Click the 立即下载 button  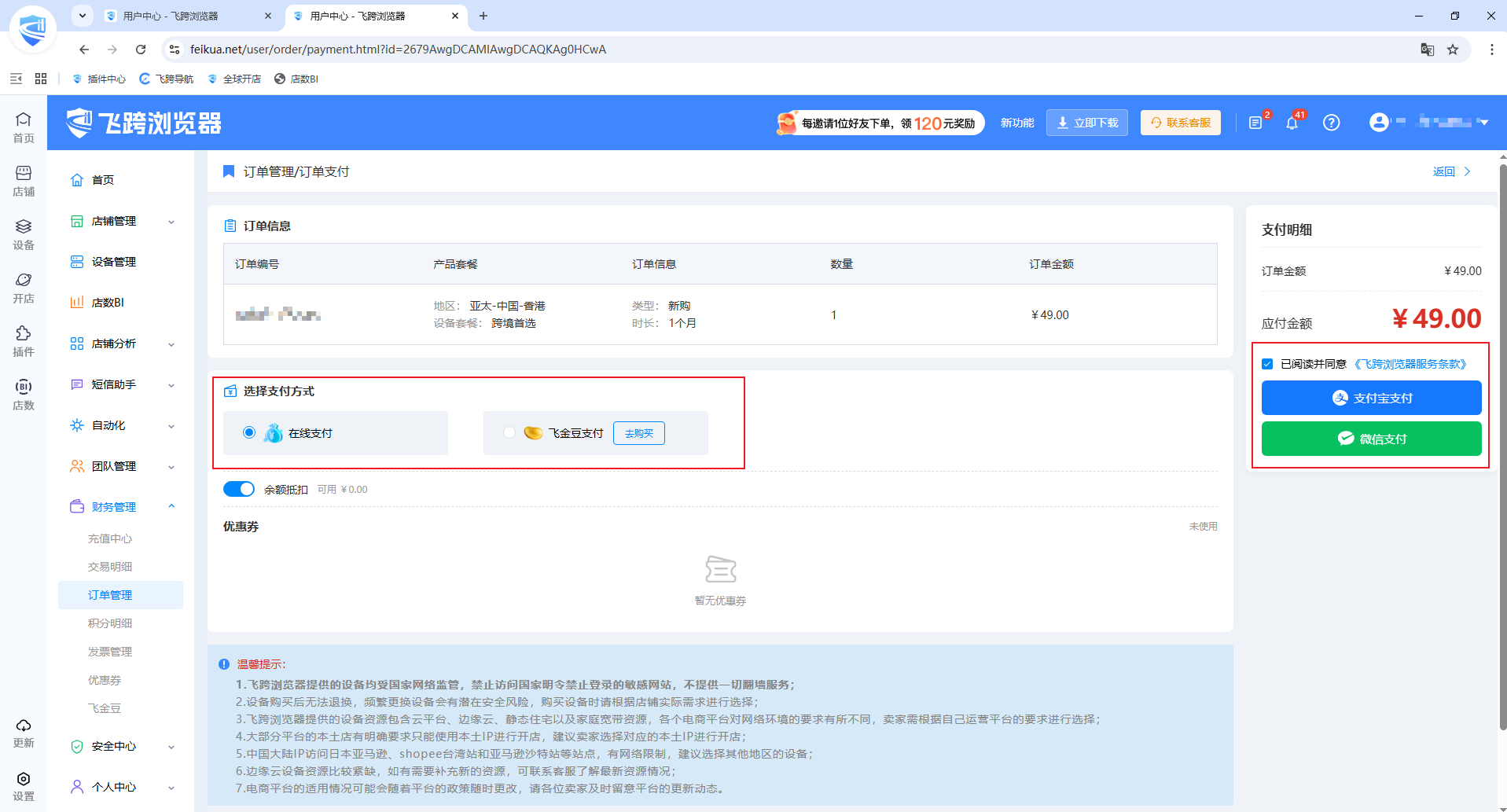pyautogui.click(x=1086, y=123)
